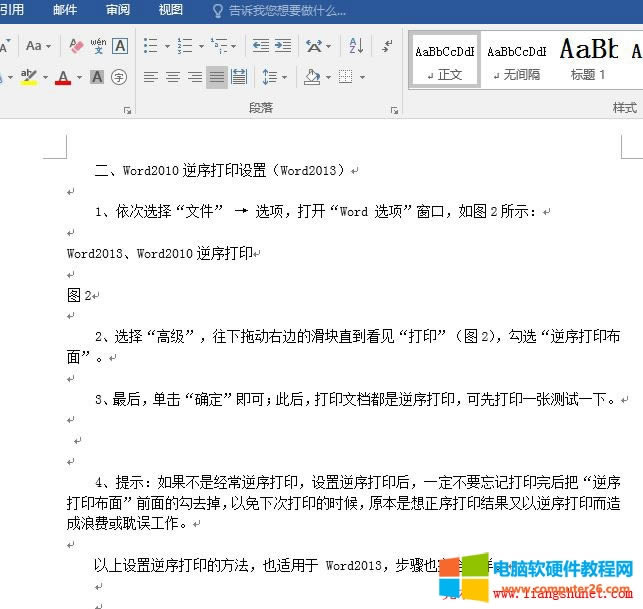Click the Decrease Indent icon

(261, 46)
